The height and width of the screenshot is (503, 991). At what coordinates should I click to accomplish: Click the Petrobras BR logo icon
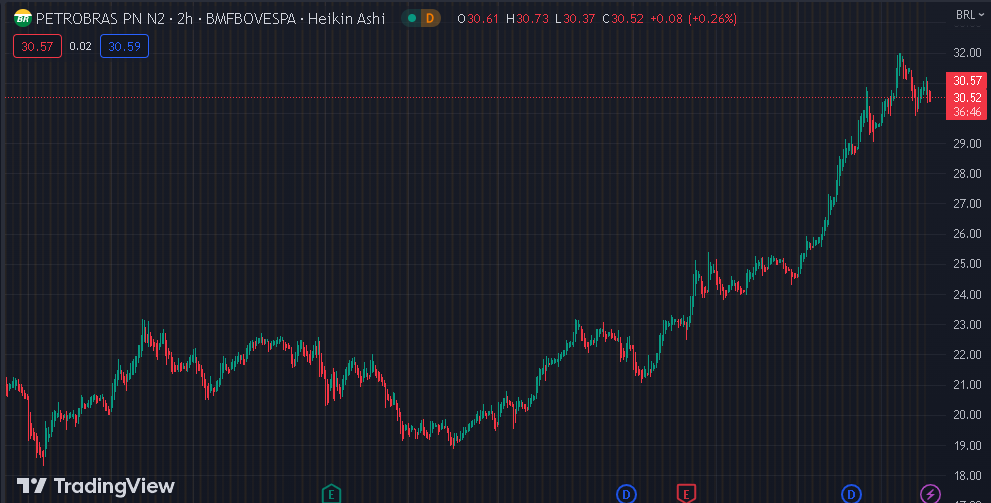tap(23, 18)
